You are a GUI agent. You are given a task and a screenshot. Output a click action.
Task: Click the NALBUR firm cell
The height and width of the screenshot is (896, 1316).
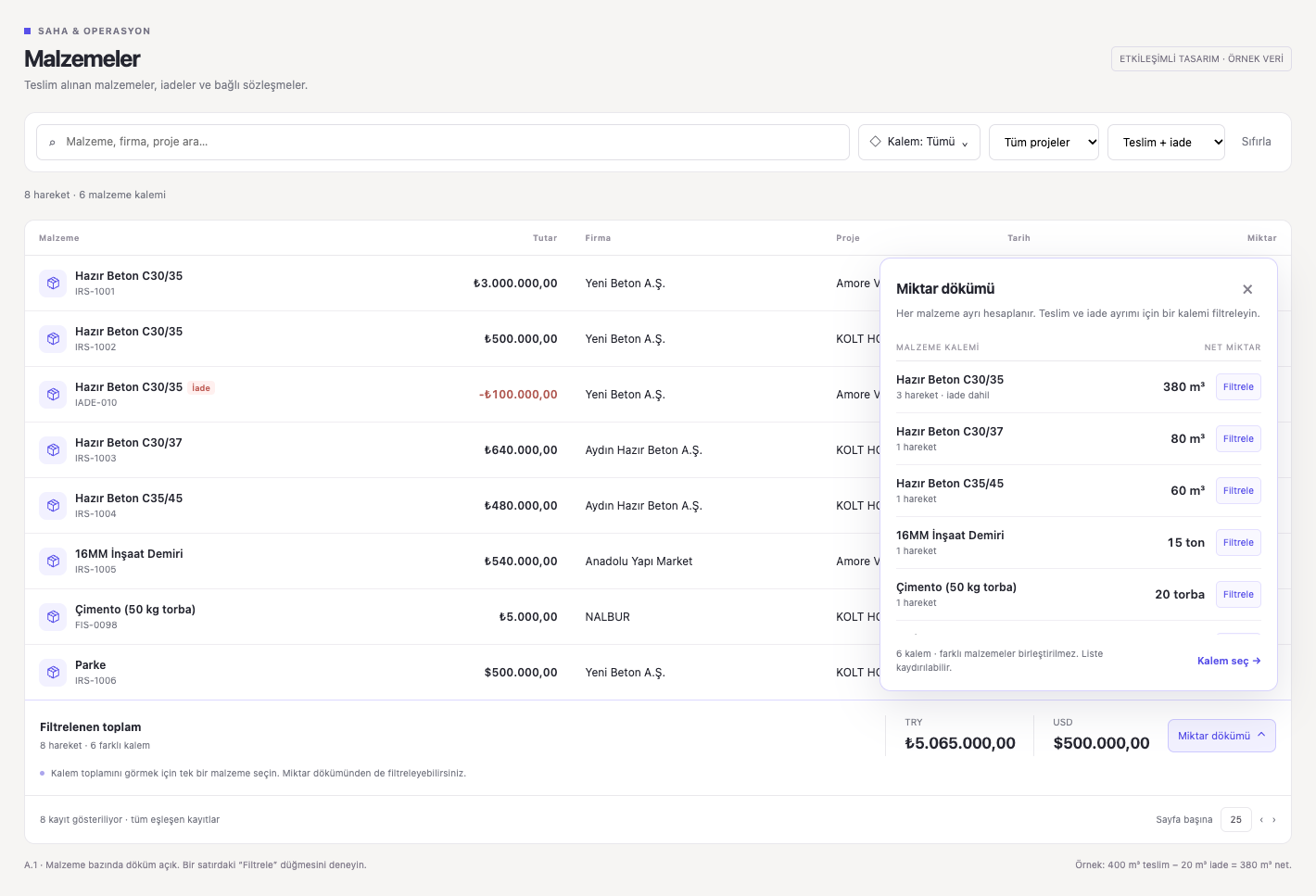[608, 617]
